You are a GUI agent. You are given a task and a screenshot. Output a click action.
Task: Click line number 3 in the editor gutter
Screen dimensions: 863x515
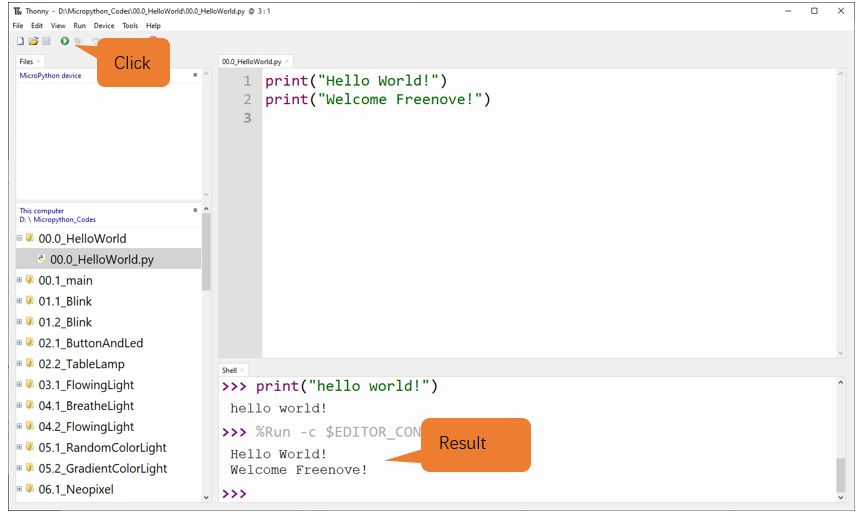point(247,118)
